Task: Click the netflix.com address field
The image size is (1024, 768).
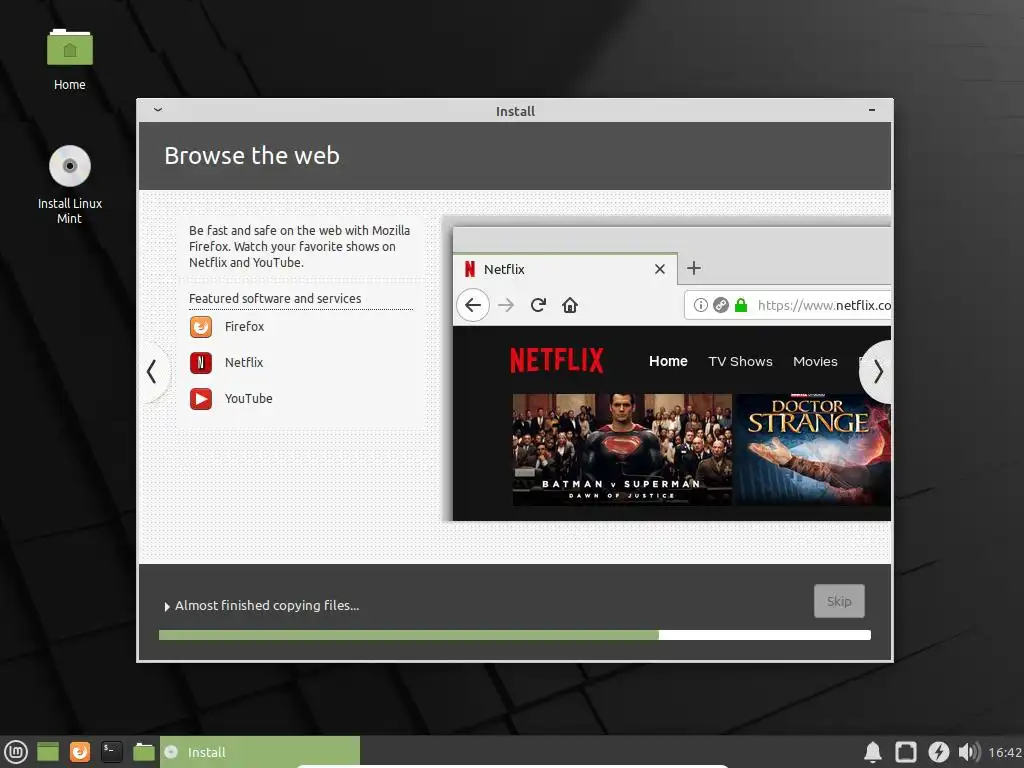Action: 788,305
